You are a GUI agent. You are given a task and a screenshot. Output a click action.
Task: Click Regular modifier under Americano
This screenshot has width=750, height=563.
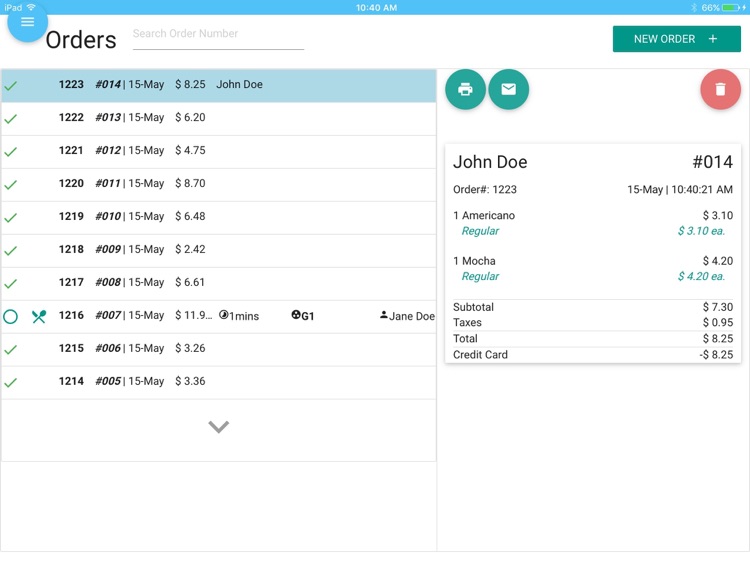coord(480,231)
